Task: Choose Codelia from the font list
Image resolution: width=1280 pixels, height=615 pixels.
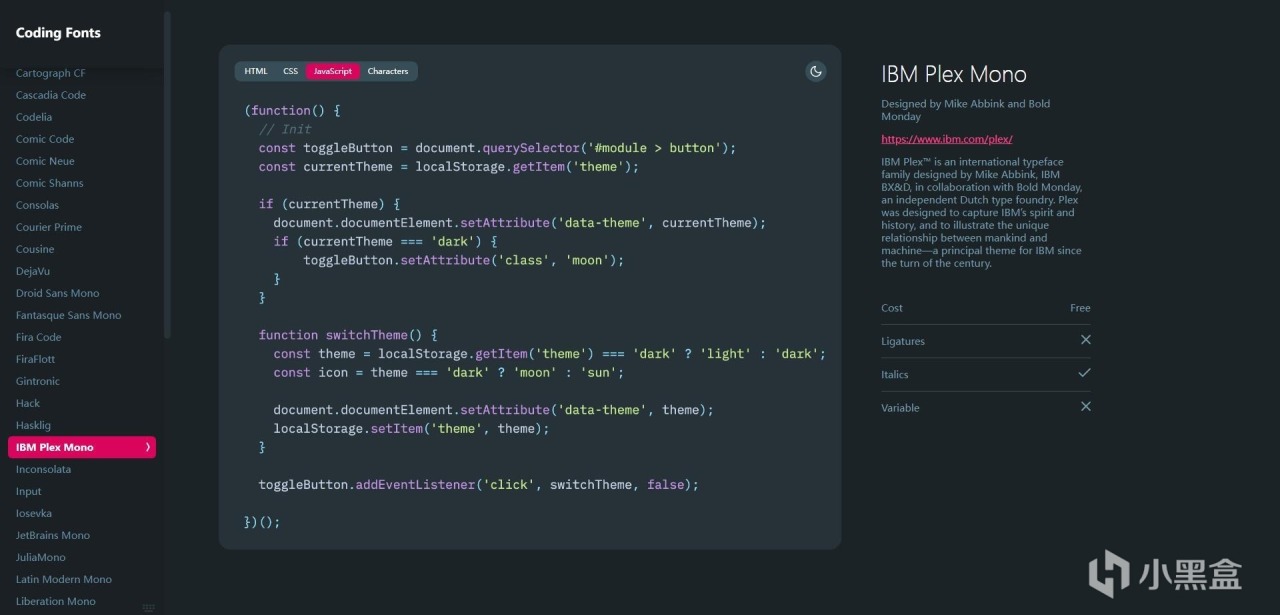Action: click(x=34, y=117)
